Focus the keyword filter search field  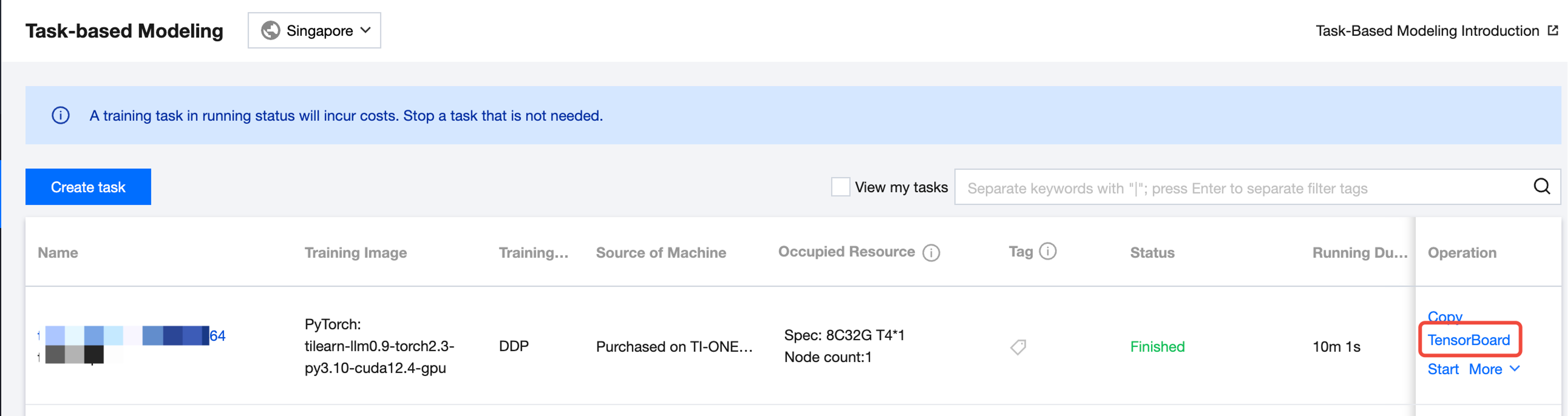[1242, 188]
